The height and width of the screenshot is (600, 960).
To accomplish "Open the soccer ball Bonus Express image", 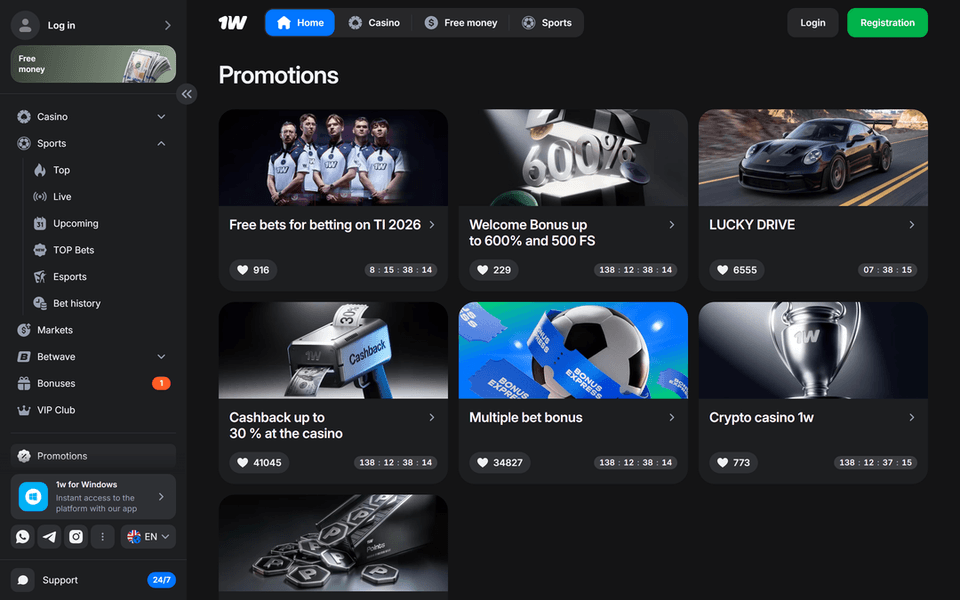I will 573,350.
